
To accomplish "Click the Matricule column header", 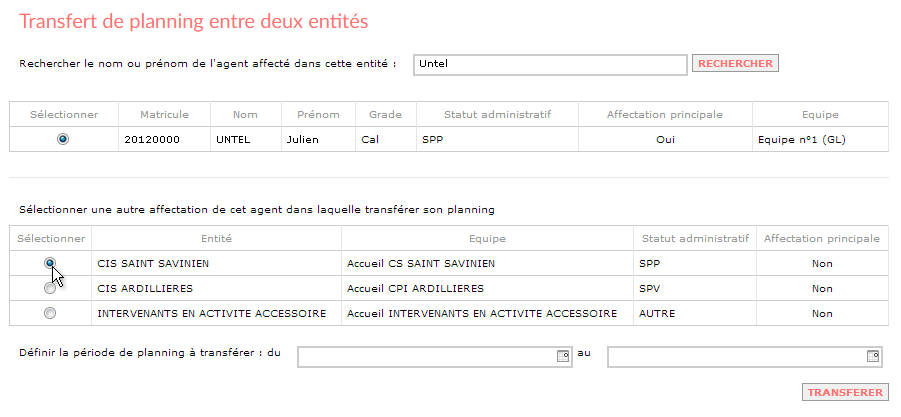I will 164,114.
